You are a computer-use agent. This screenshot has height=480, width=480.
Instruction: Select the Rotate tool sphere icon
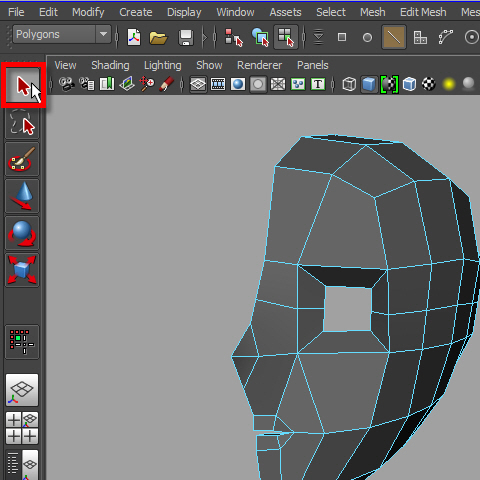[x=22, y=233]
